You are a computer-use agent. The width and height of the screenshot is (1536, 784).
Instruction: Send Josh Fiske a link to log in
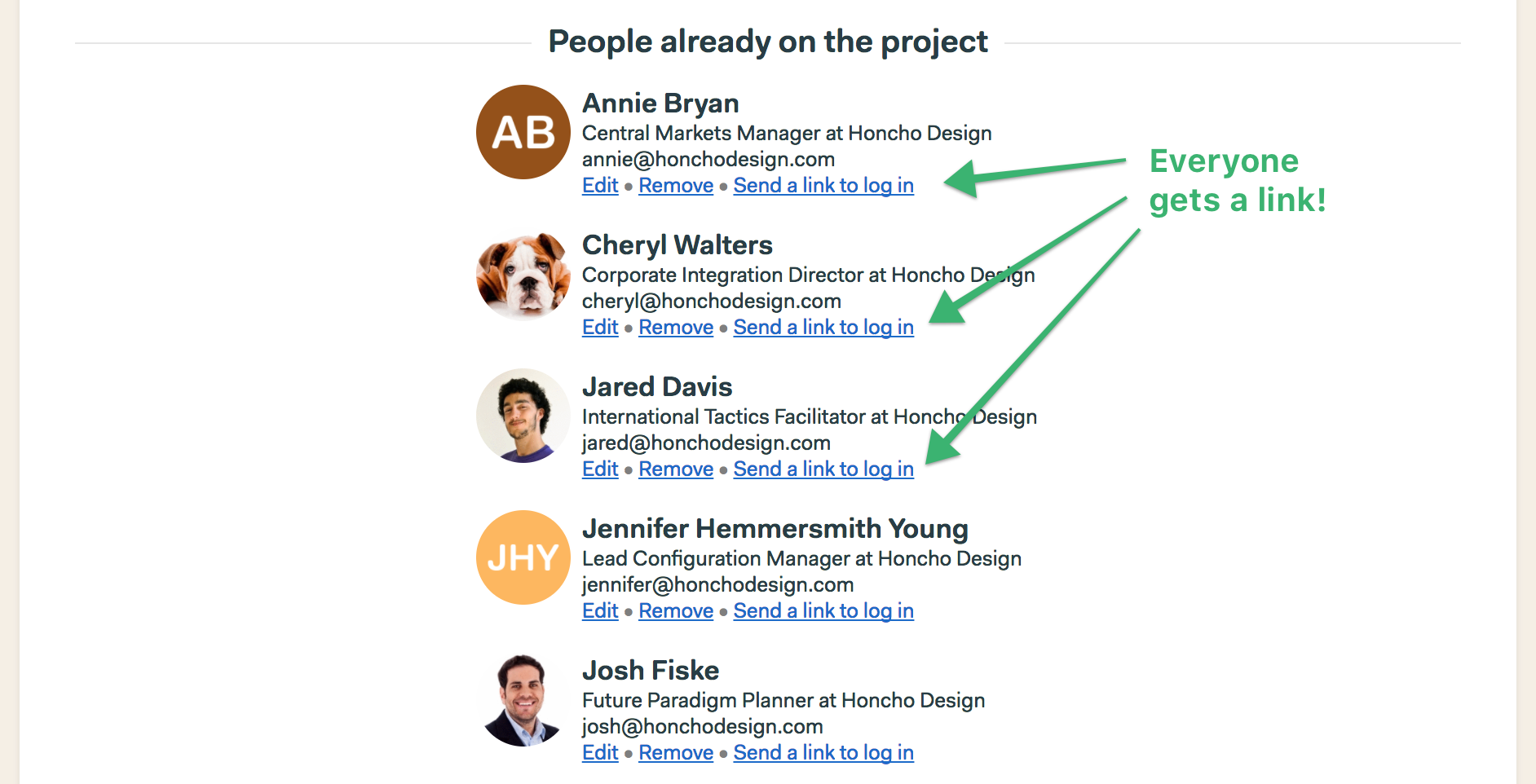click(823, 753)
